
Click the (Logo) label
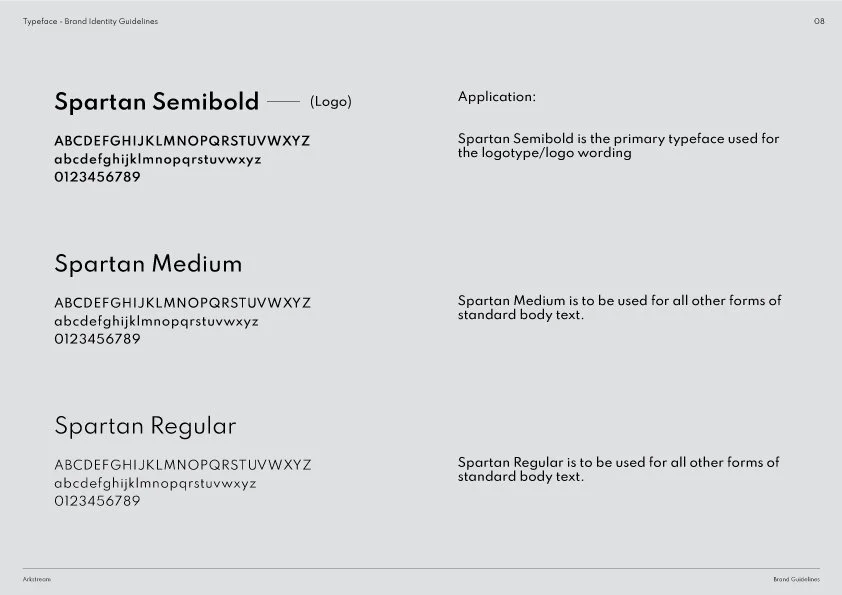pyautogui.click(x=331, y=101)
